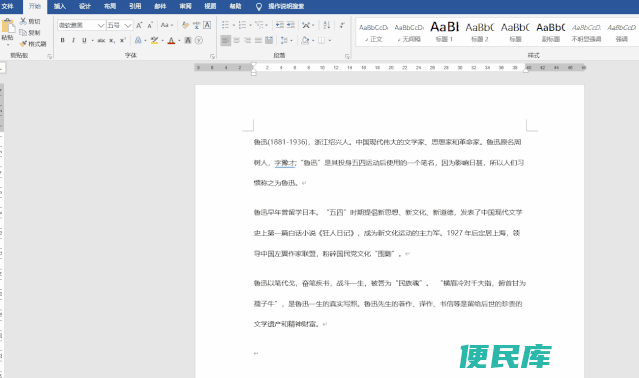Switch to the References (引用) tab
Viewport: 639px width, 378px height.
click(x=135, y=6)
